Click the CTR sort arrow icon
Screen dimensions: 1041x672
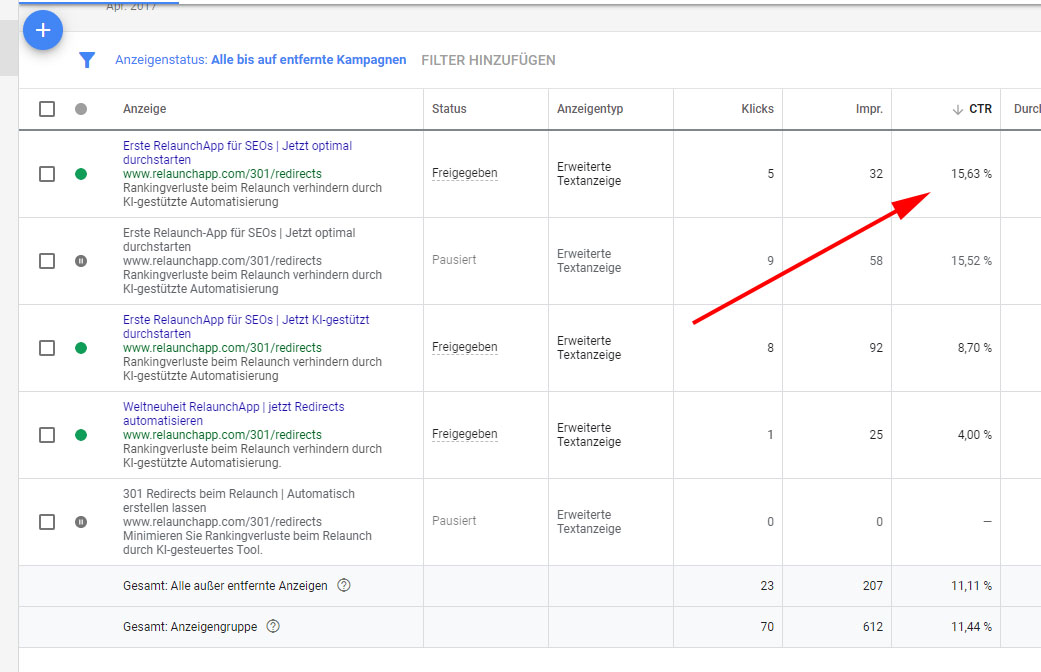957,110
